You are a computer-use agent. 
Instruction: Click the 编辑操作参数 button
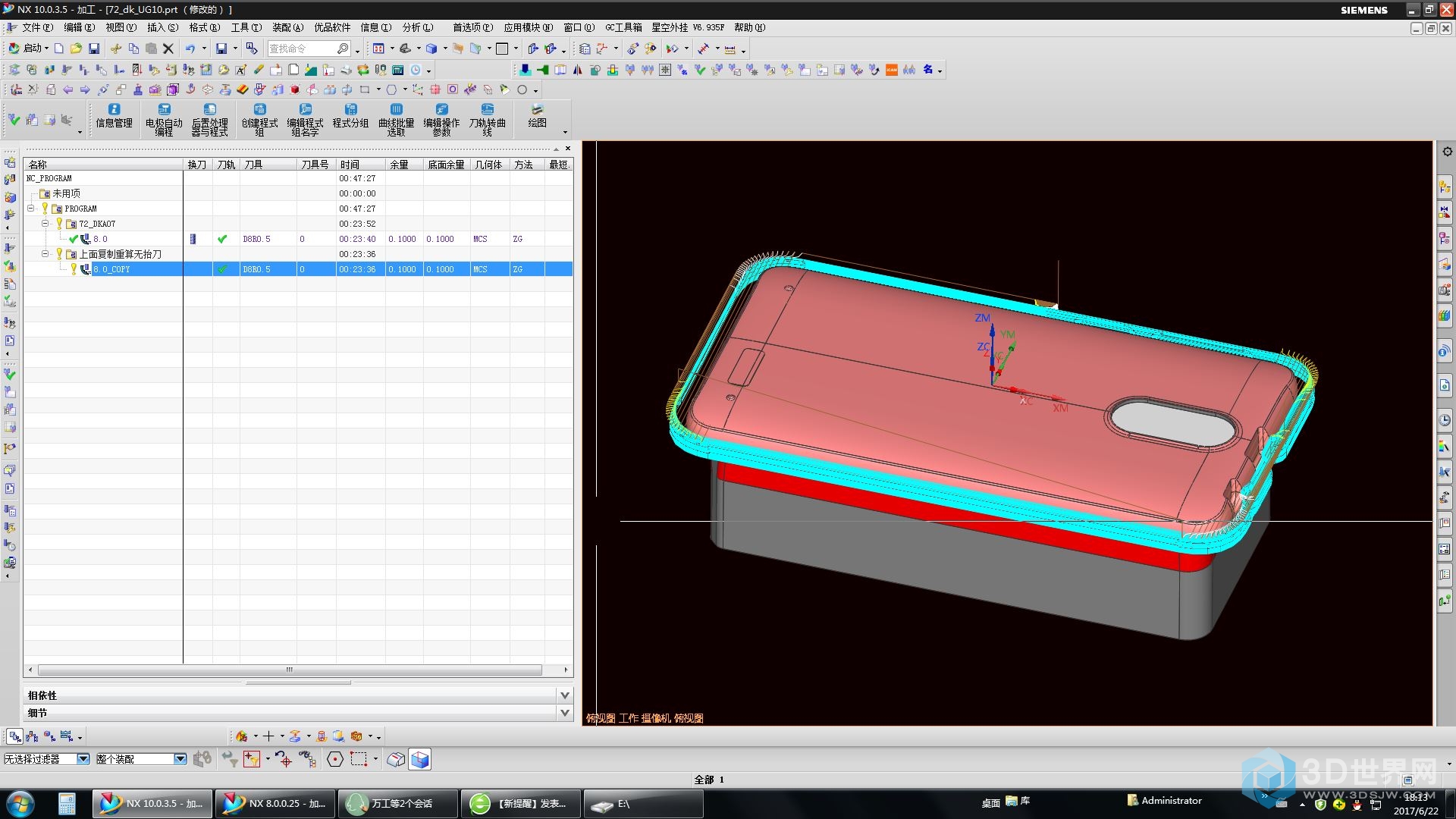pos(441,120)
